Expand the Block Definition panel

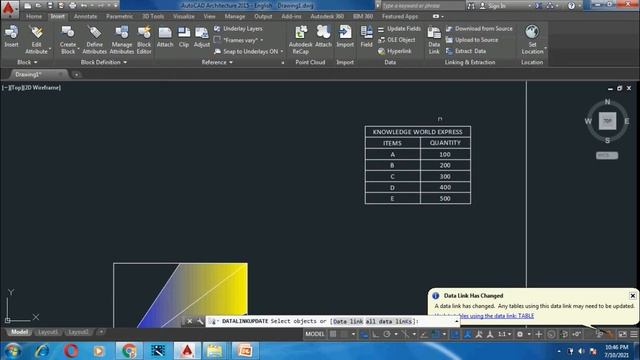point(104,62)
